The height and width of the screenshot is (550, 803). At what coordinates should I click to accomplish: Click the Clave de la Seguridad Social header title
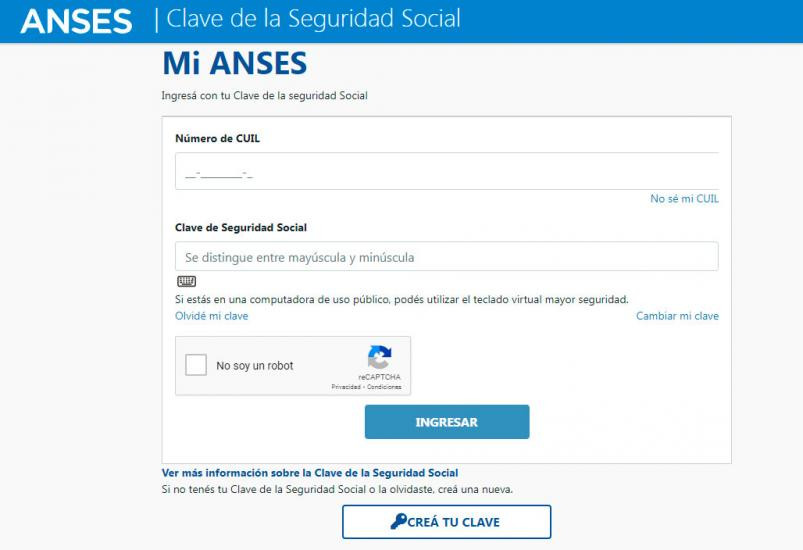[313, 19]
